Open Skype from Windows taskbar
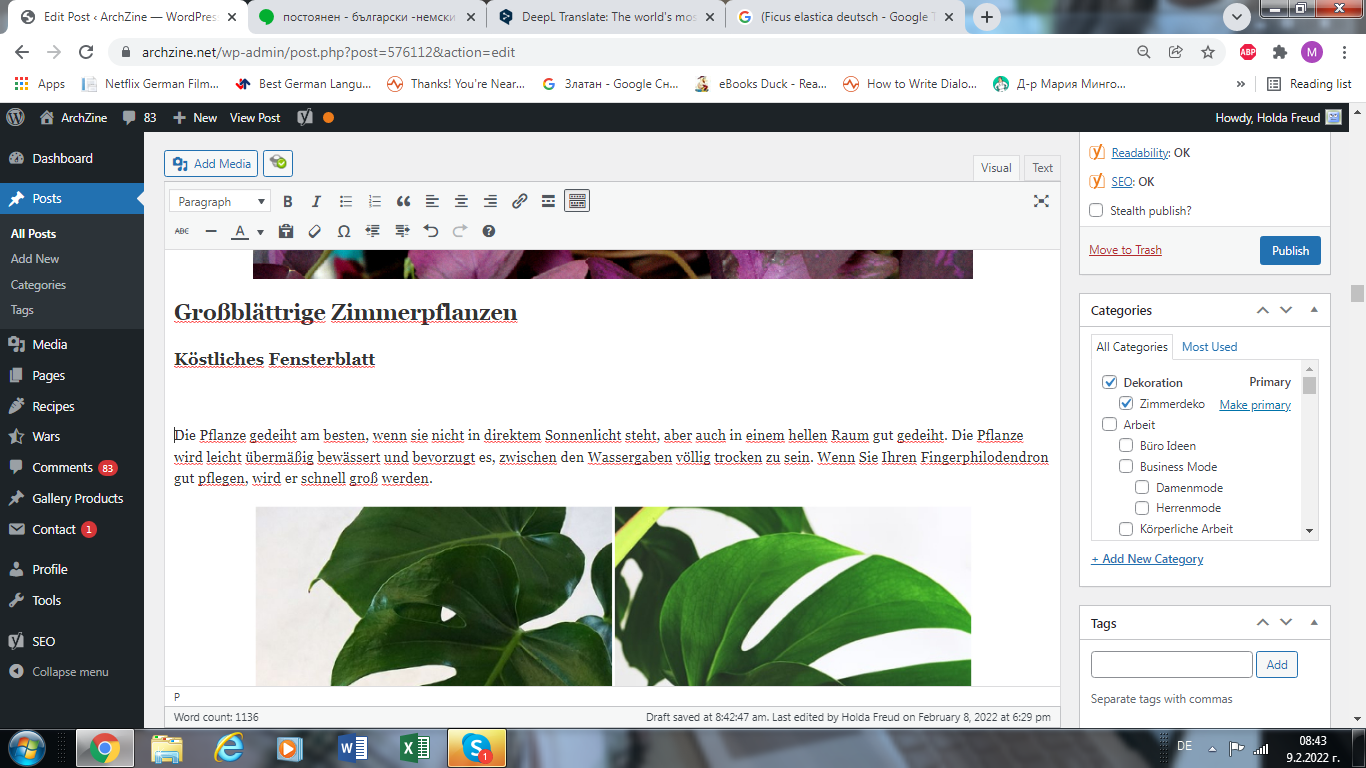The image size is (1366, 768). coord(477,747)
